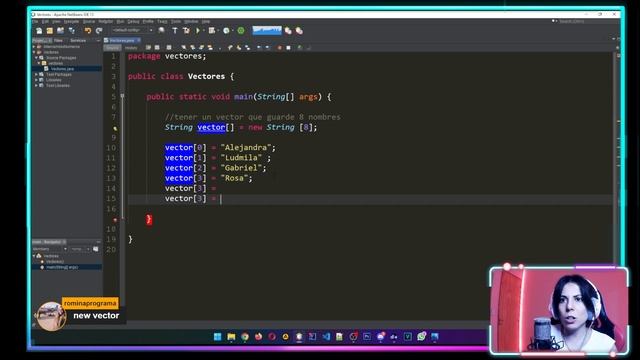Open the View menu
The height and width of the screenshot is (360, 640).
(x=56, y=21)
